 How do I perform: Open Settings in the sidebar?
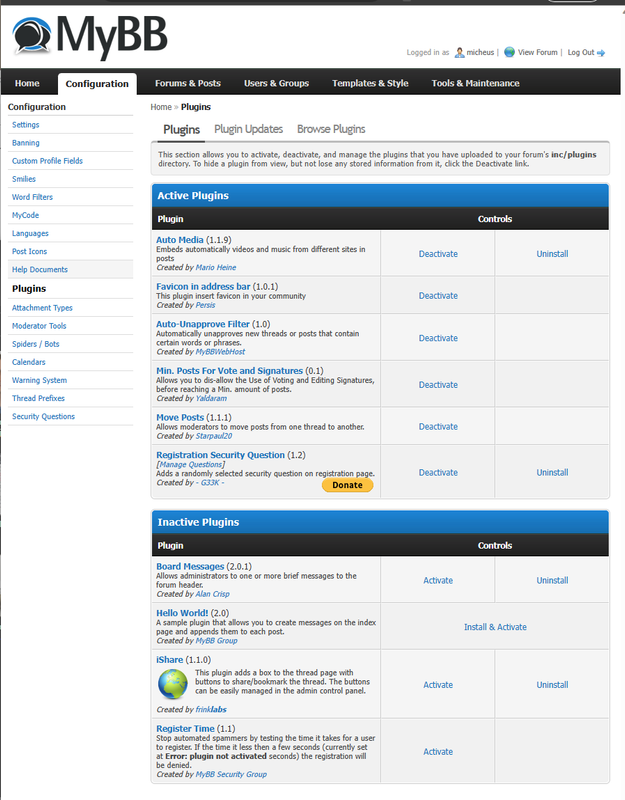coord(26,125)
